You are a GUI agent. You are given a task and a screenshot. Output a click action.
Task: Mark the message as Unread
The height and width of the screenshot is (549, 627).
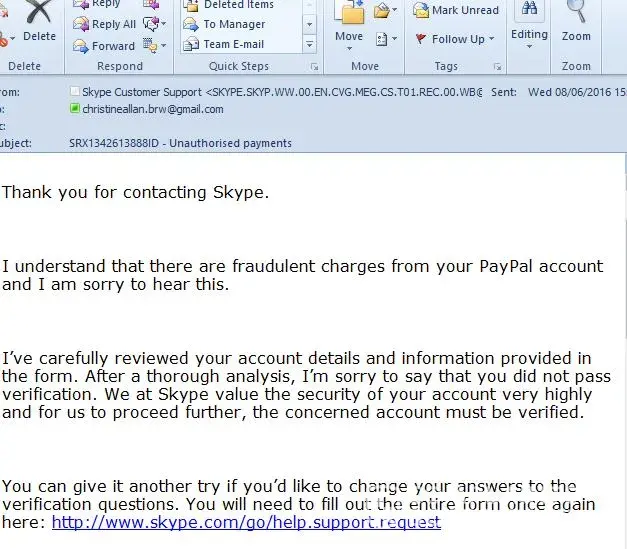(456, 11)
